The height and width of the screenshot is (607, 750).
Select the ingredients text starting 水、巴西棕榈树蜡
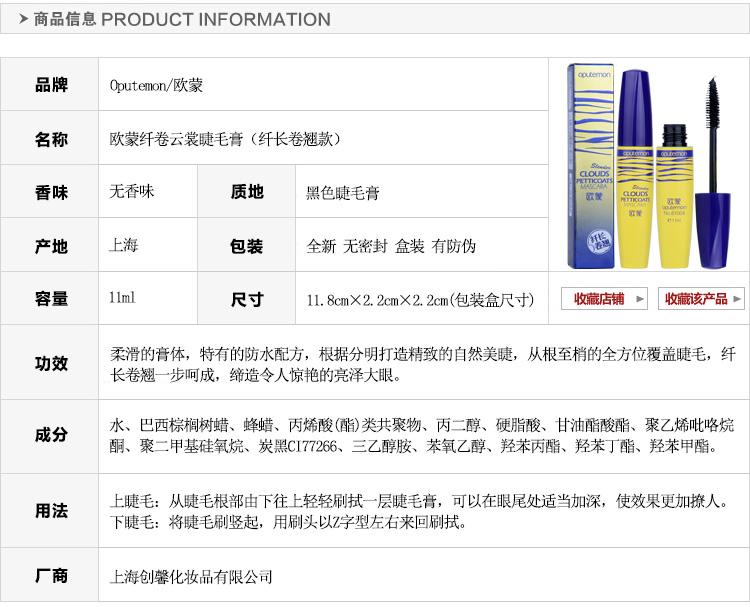pos(421,435)
